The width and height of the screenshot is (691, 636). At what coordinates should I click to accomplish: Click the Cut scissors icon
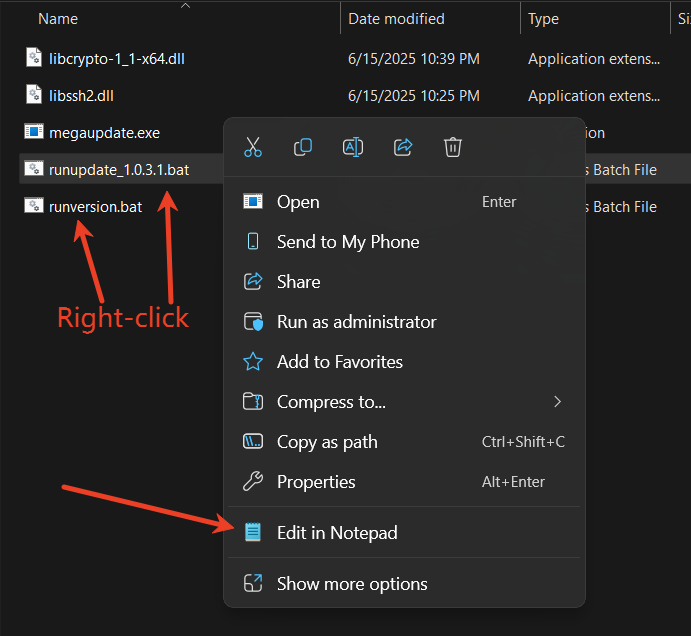[253, 147]
